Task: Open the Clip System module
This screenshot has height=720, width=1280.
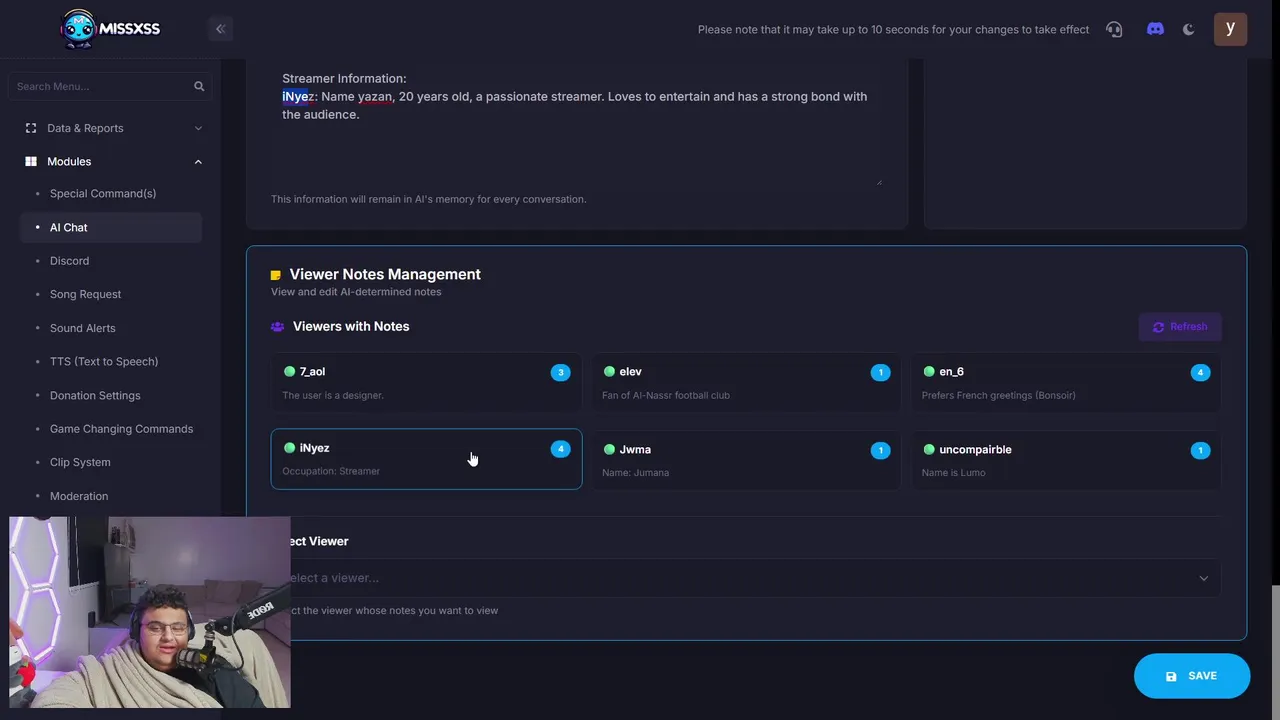Action: 80,462
